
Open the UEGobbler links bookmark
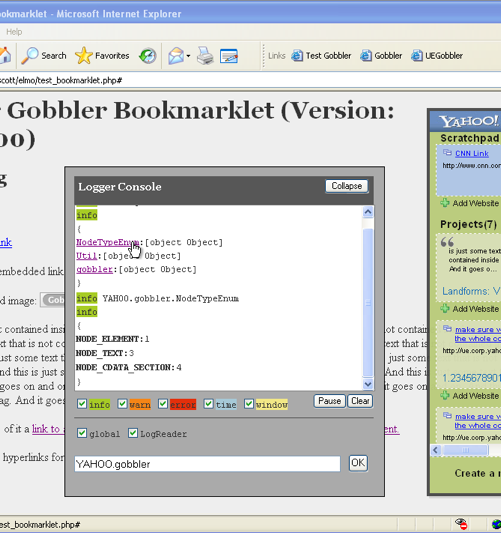point(437,56)
